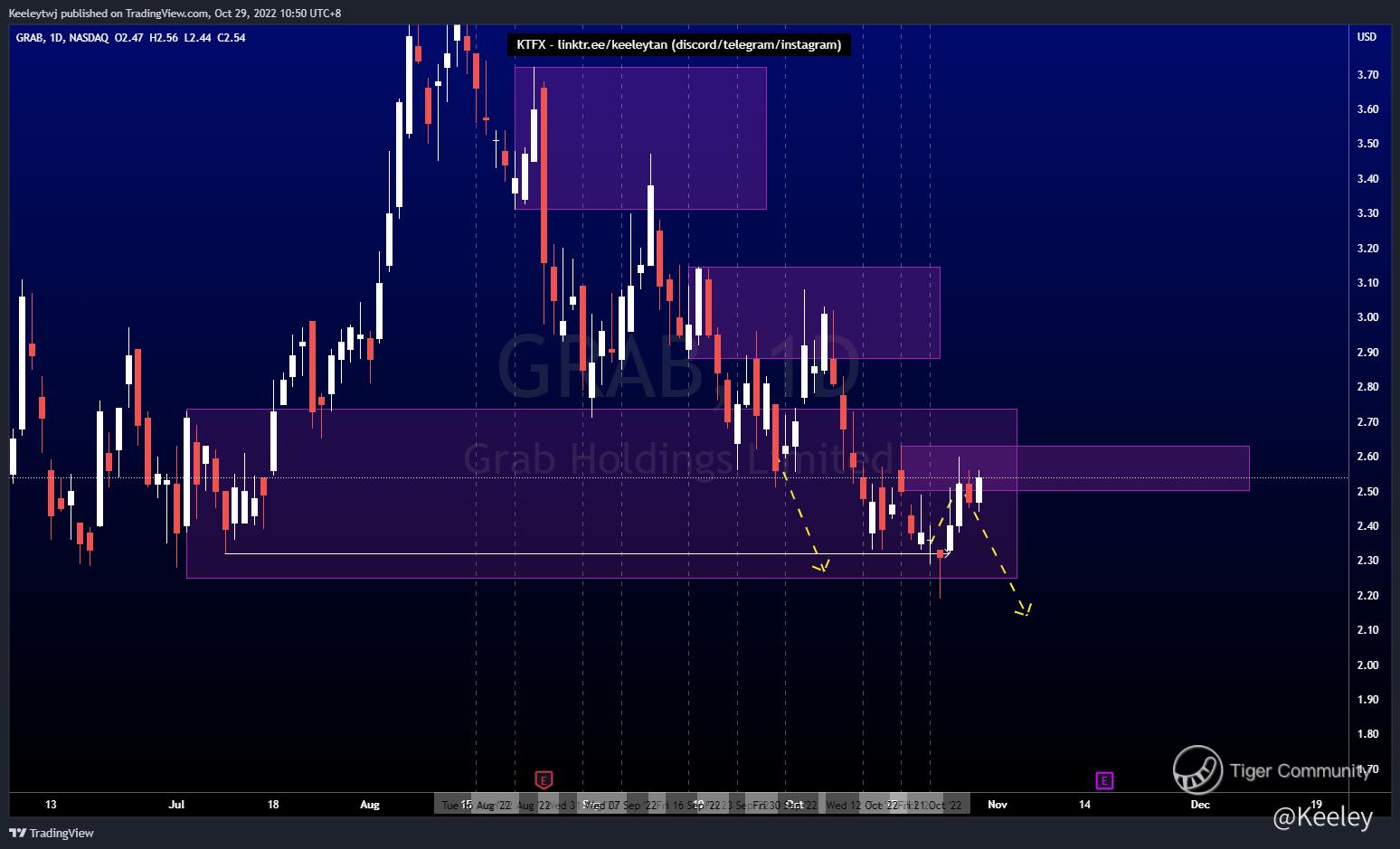Click the 3.00 price axis label

point(1367,317)
